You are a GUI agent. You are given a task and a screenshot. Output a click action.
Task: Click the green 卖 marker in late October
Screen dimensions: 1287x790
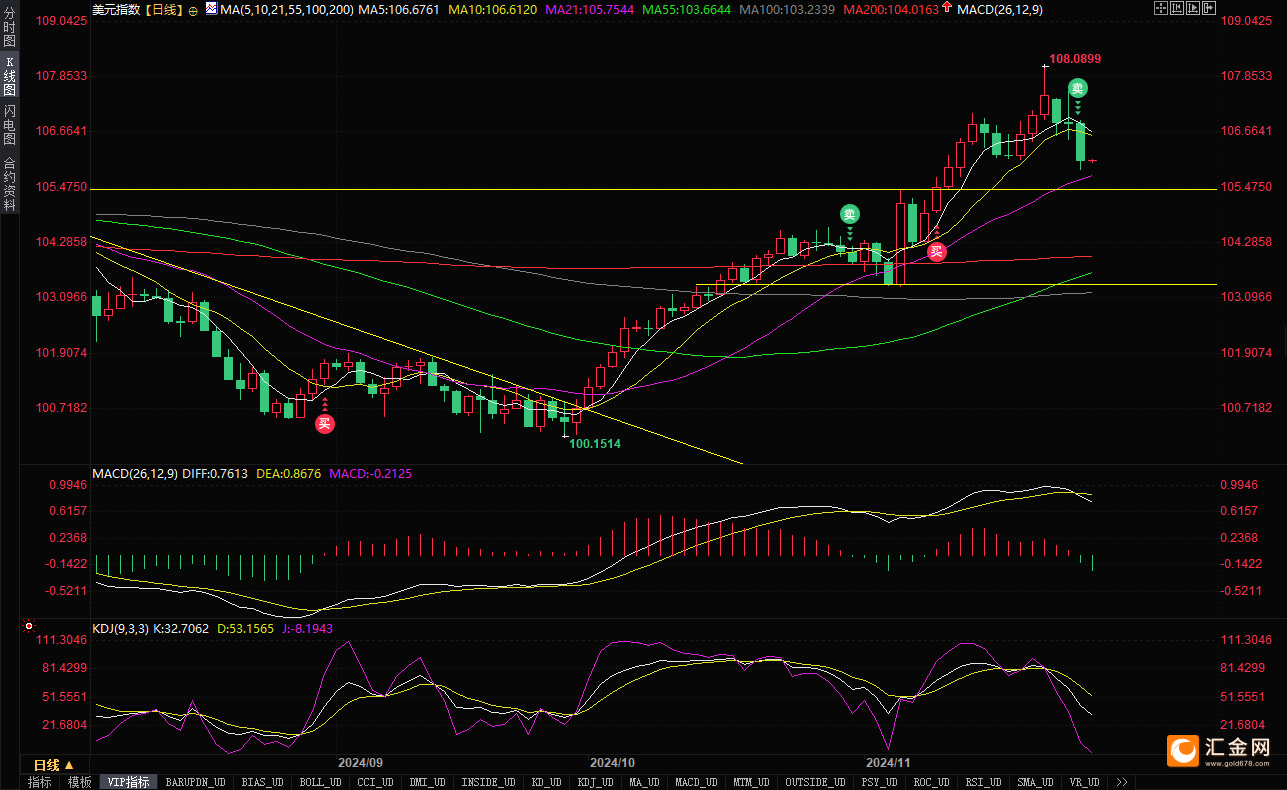[849, 213]
